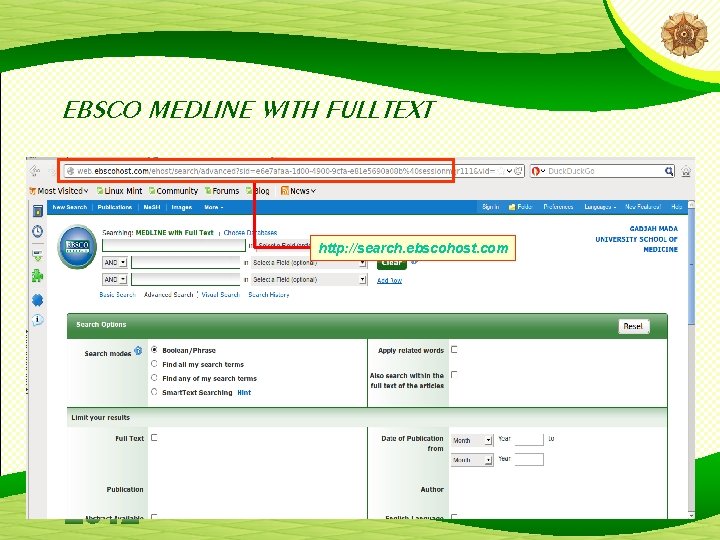Select Find all my search terms

154,364
